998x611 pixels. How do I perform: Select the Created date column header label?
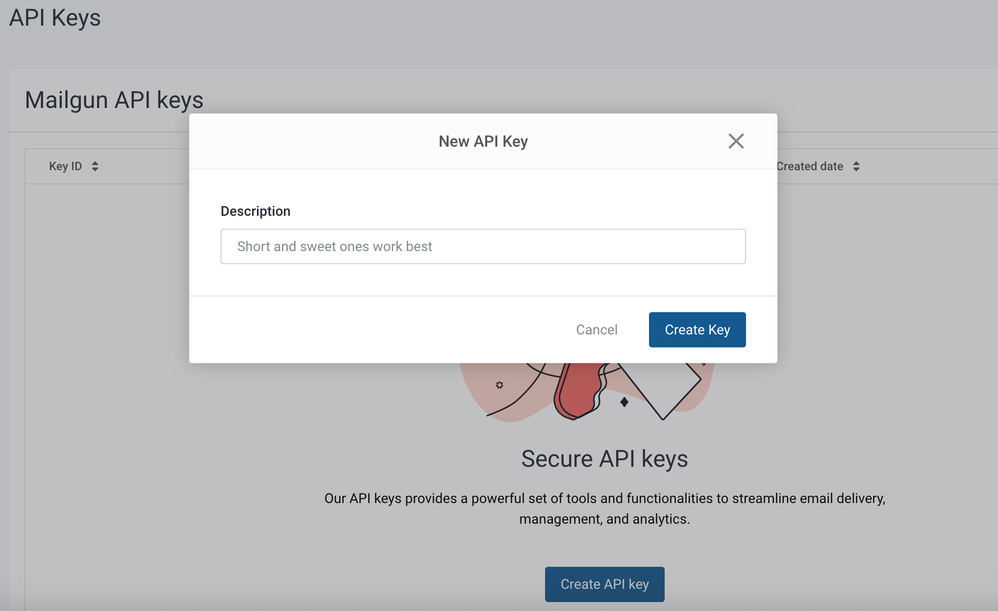tap(810, 166)
